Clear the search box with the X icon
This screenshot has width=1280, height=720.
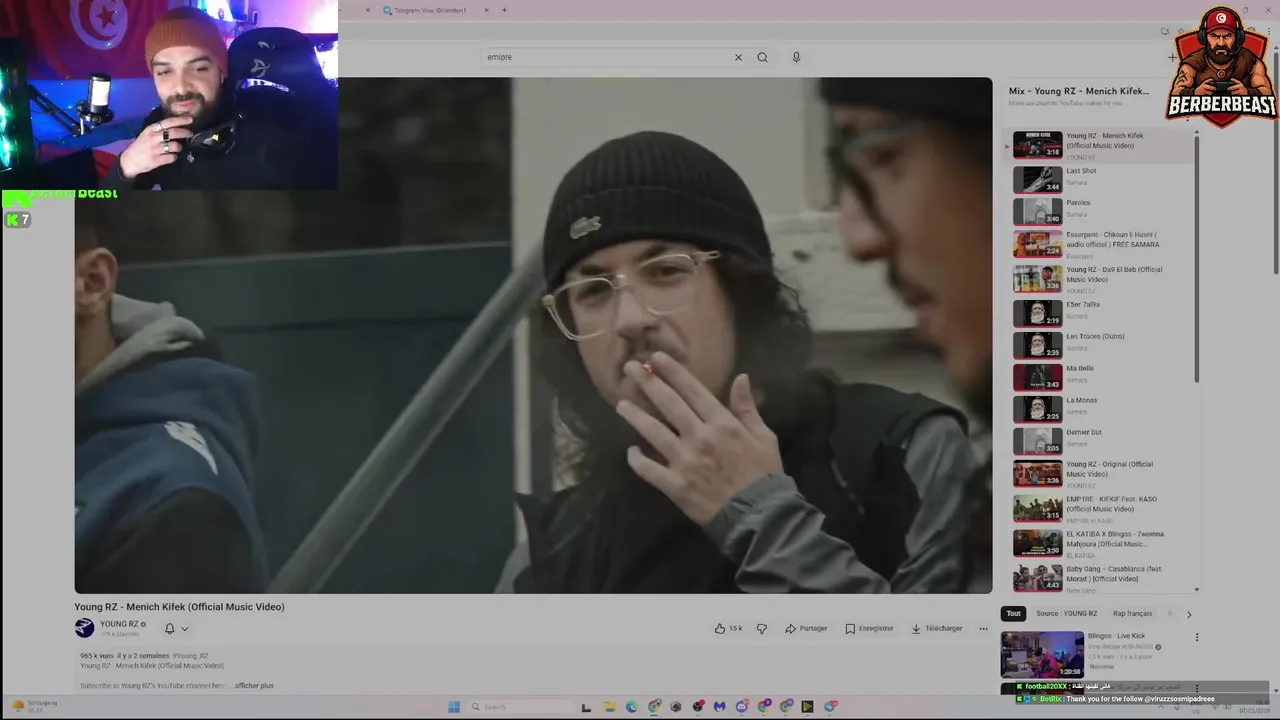tap(738, 57)
